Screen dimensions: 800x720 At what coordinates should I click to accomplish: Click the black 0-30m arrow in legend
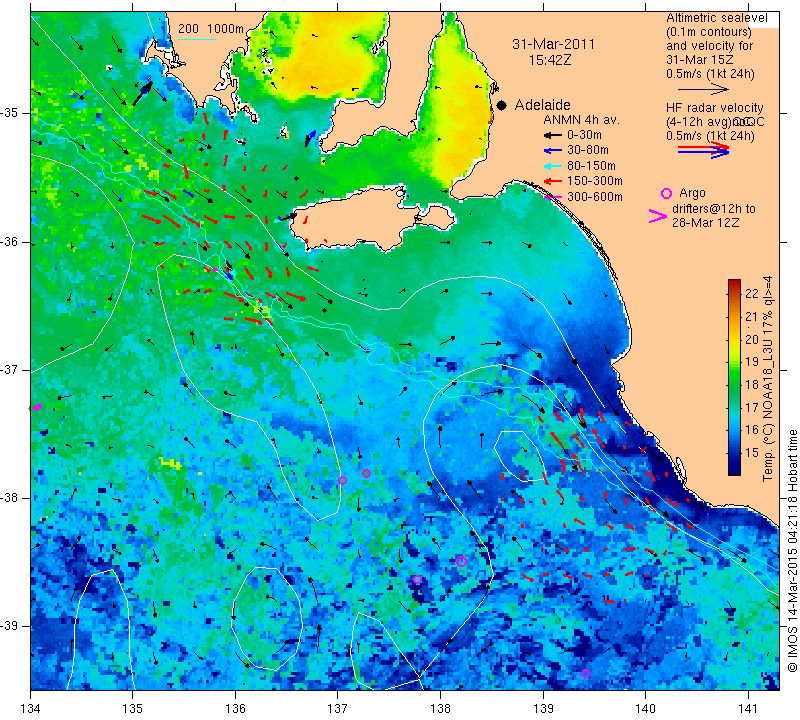coord(552,135)
